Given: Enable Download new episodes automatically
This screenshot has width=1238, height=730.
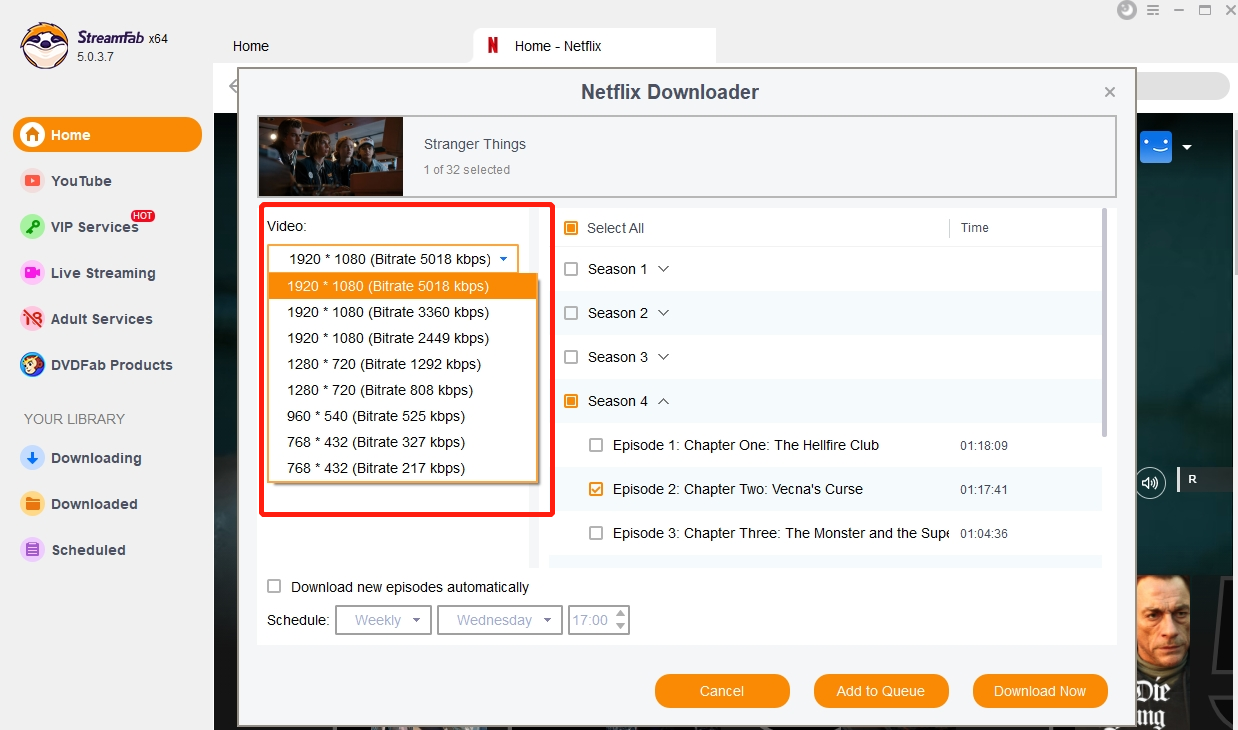Looking at the screenshot, I should click(274, 587).
